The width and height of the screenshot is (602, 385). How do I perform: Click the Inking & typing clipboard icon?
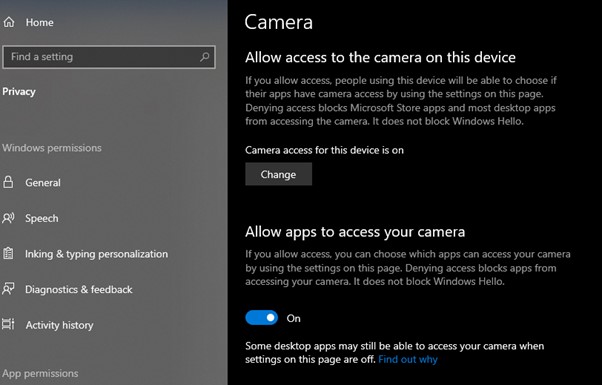click(x=8, y=254)
